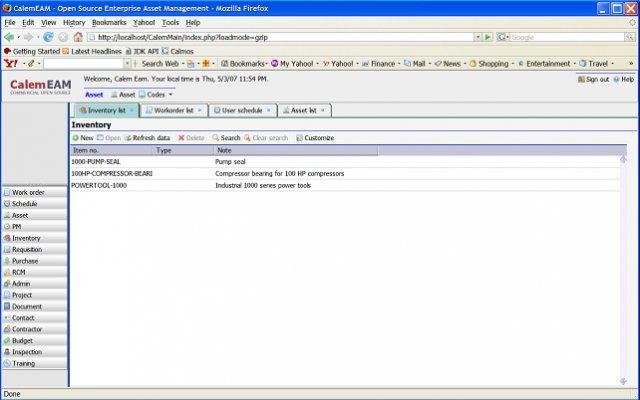Expand the Codes dropdown arrow

point(171,95)
